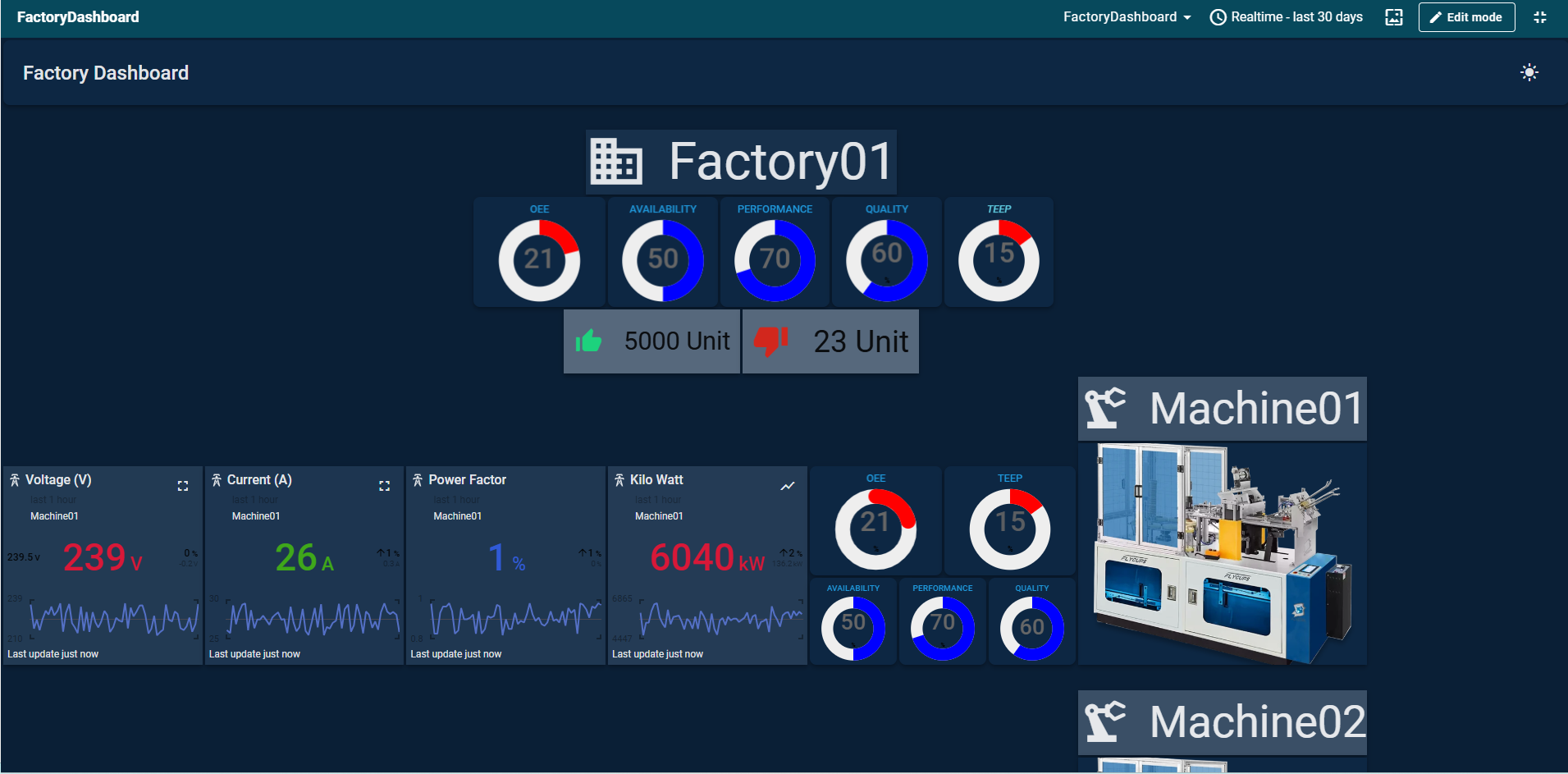Open the FactoryDashboard dropdown in header
Image resolution: width=1568 pixels, height=774 pixels.
tap(1126, 17)
